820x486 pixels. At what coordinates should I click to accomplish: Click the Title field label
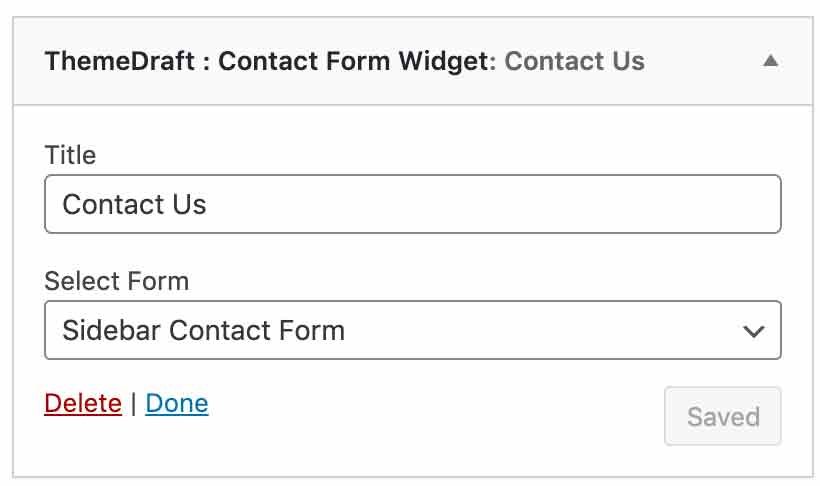point(71,155)
